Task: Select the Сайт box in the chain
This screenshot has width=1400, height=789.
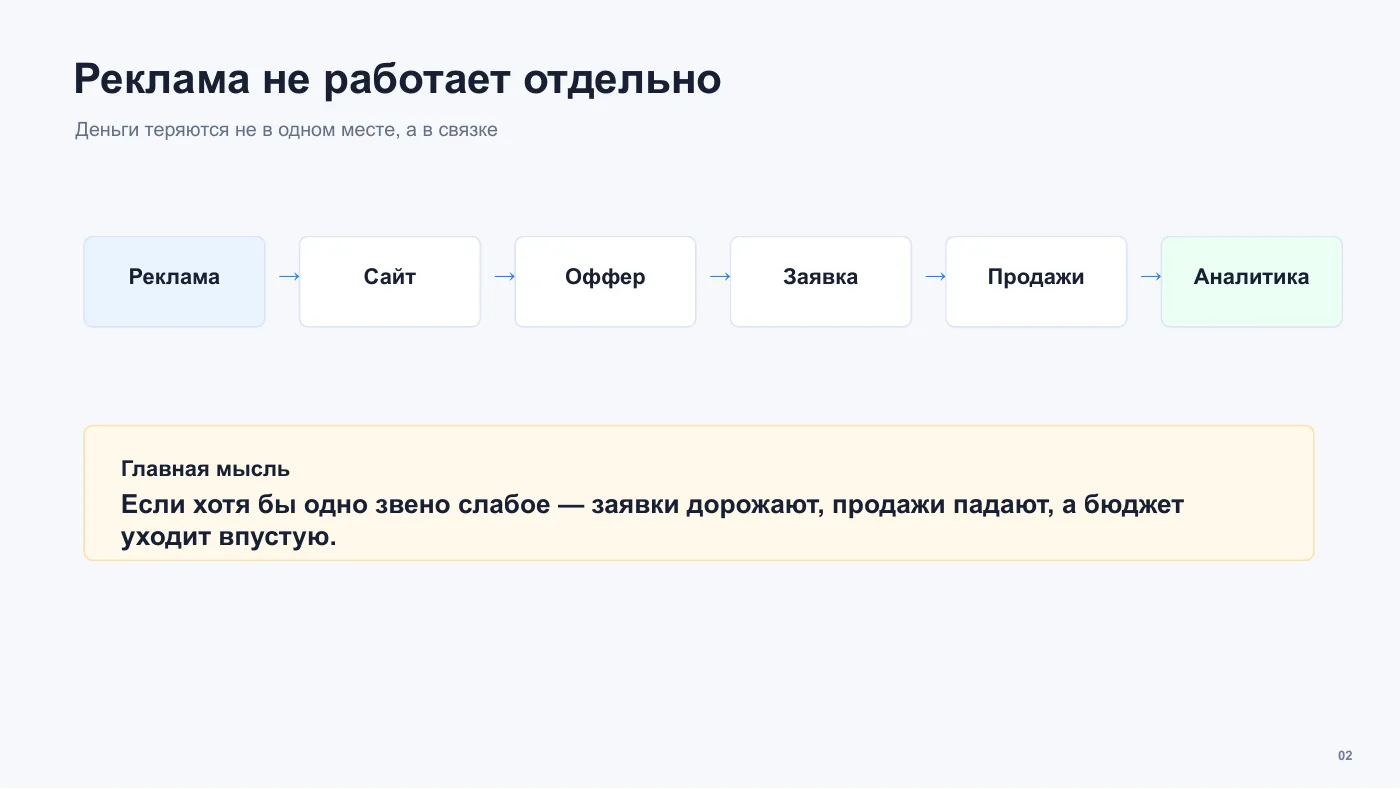Action: click(x=390, y=282)
